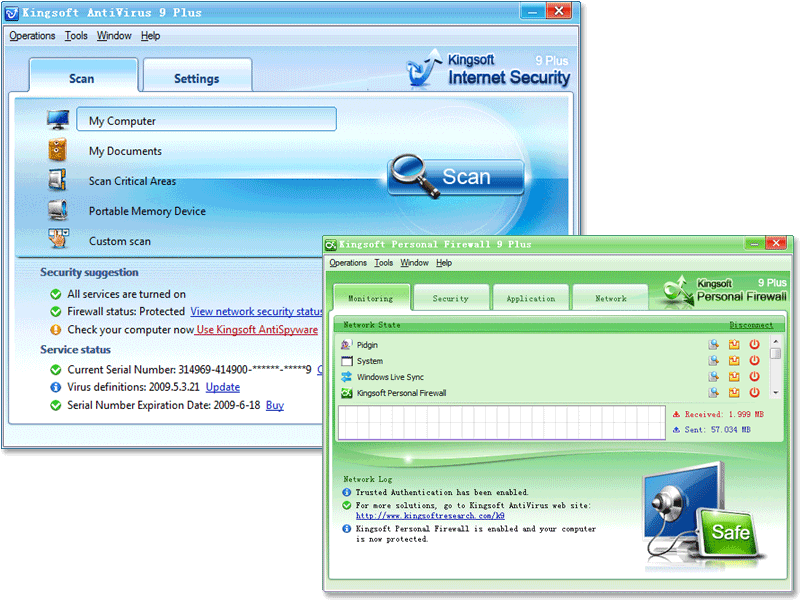This screenshot has width=800, height=600.
Task: Open the Application tab in firewall
Action: coord(530,298)
